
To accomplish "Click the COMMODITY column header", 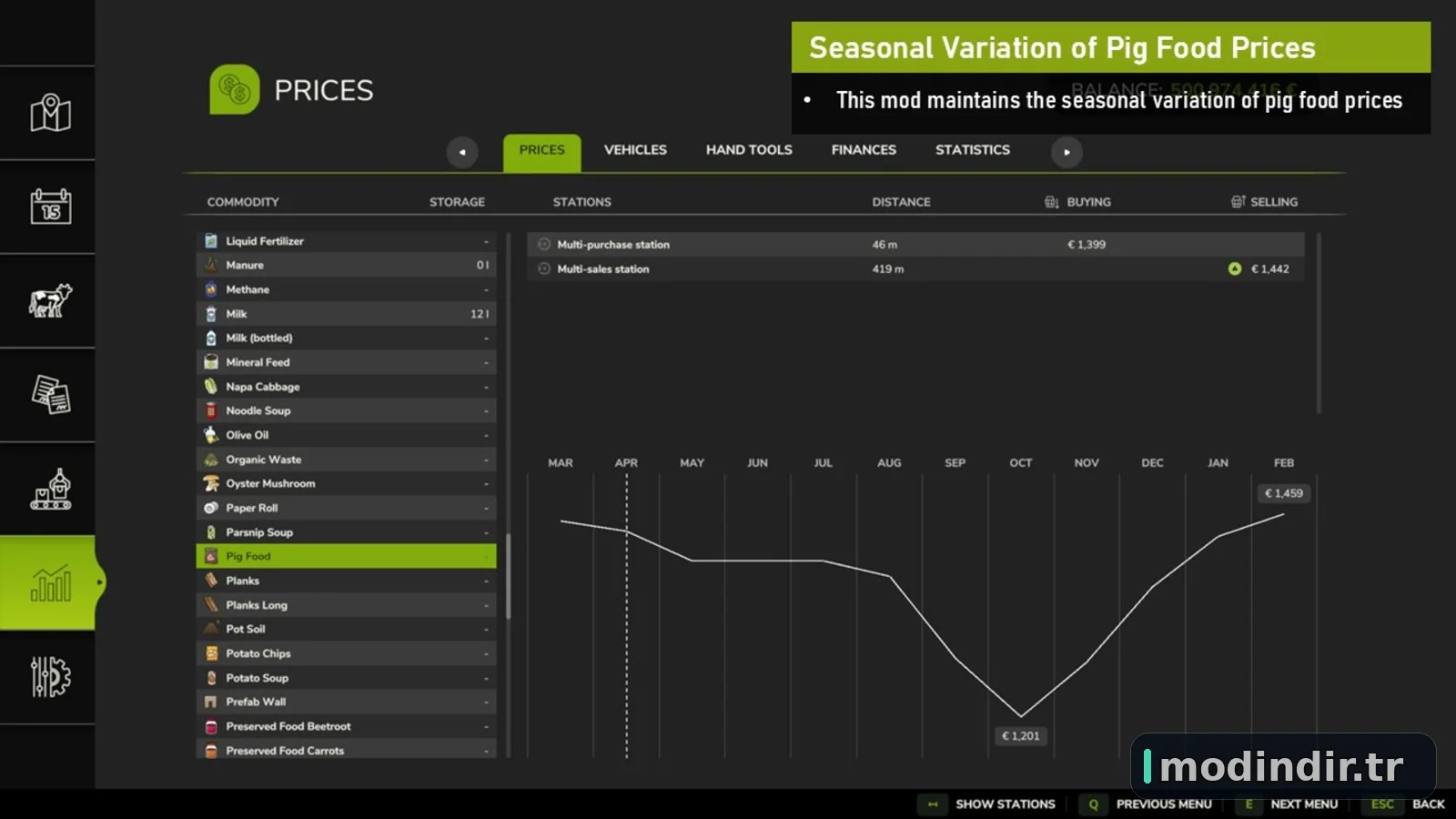I will coord(243,202).
